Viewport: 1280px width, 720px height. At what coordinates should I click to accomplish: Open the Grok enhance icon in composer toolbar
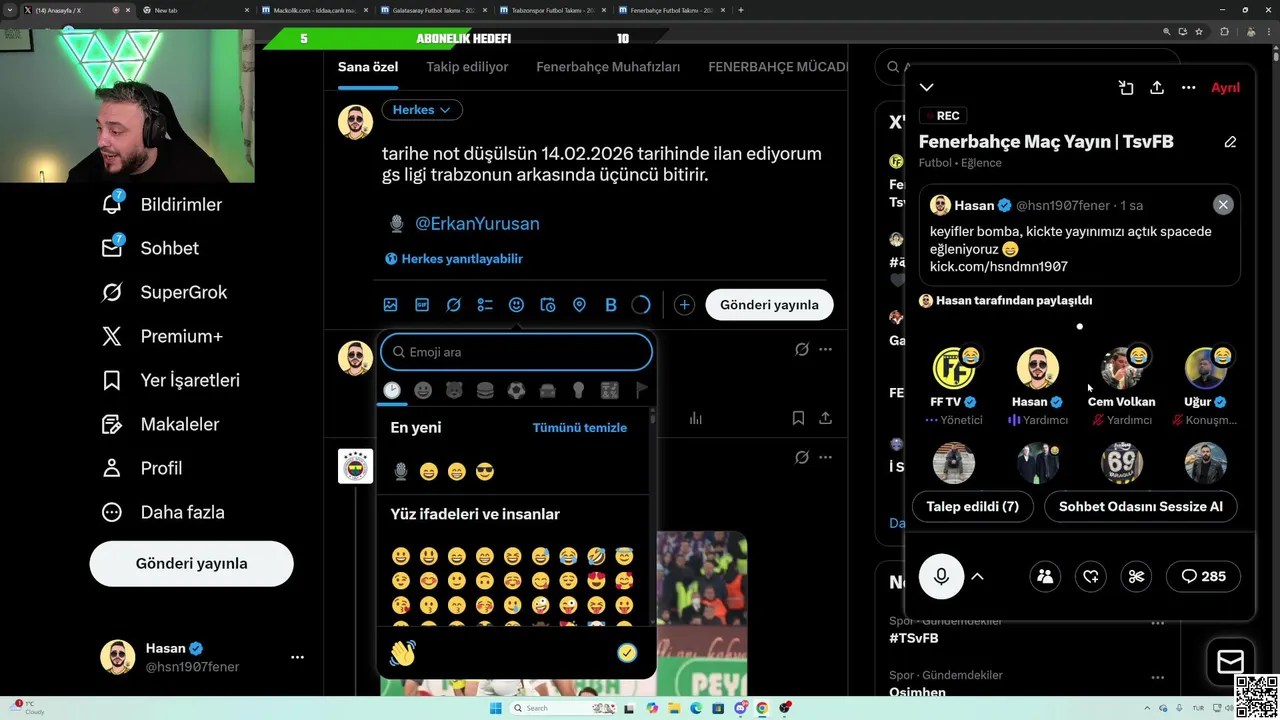pyautogui.click(x=453, y=305)
